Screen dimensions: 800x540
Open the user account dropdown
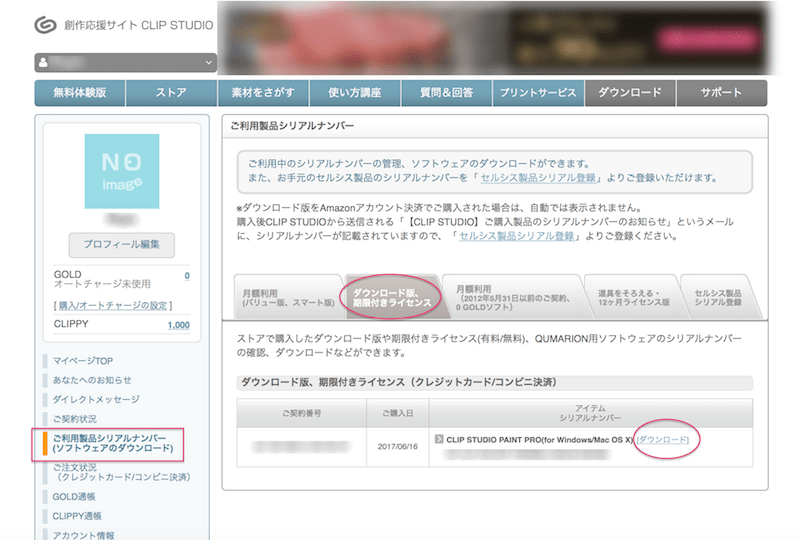tap(126, 62)
